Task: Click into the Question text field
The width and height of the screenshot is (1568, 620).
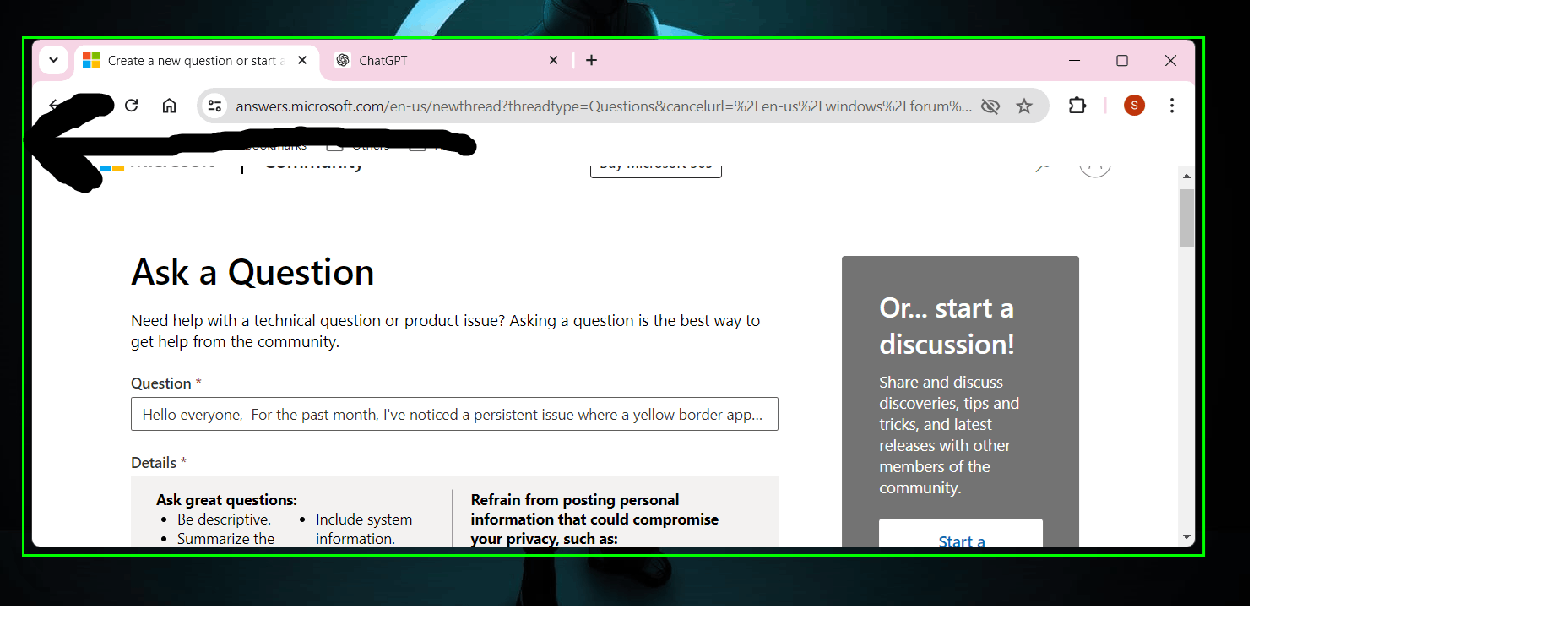Action: pos(454,414)
